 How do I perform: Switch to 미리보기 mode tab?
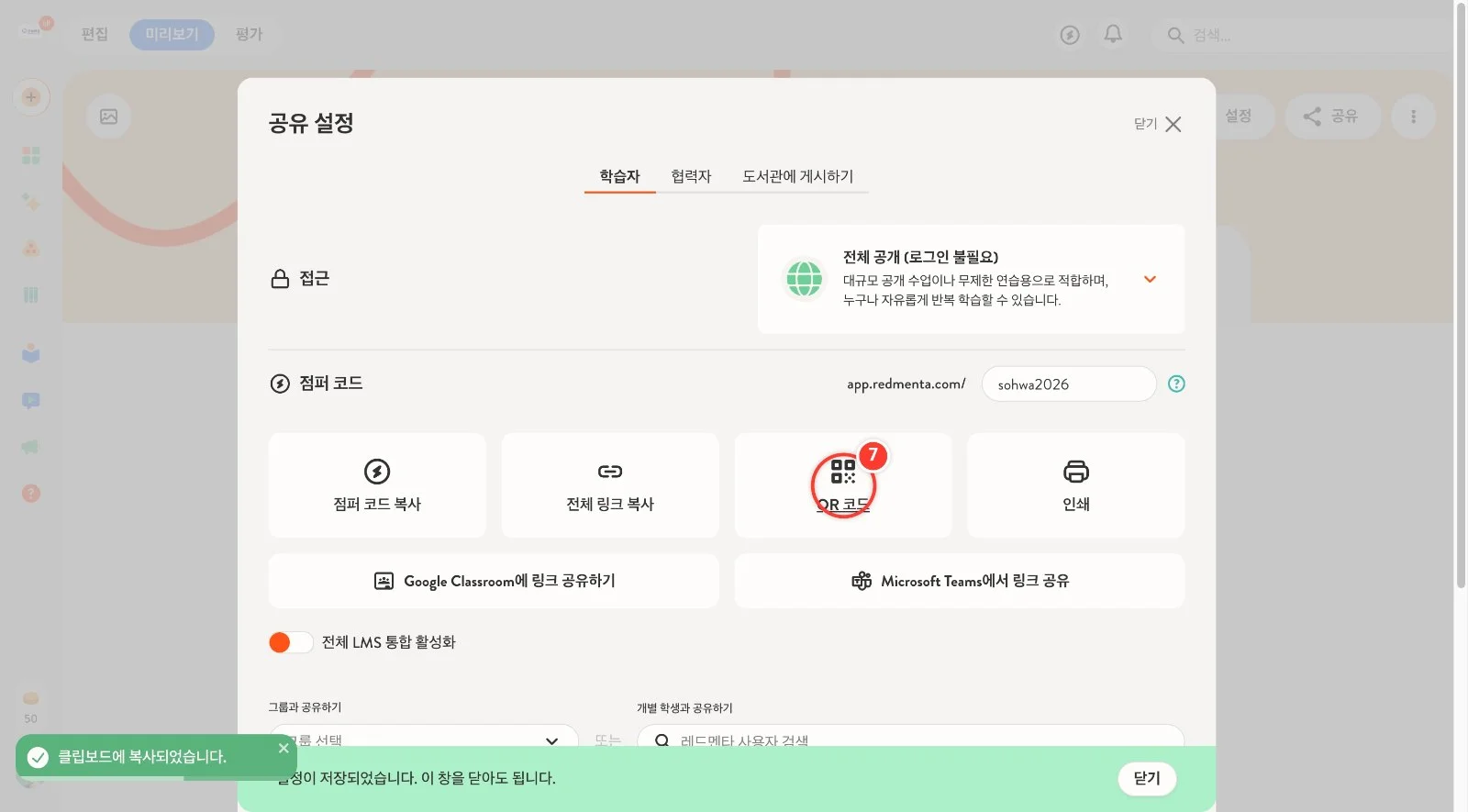click(172, 34)
